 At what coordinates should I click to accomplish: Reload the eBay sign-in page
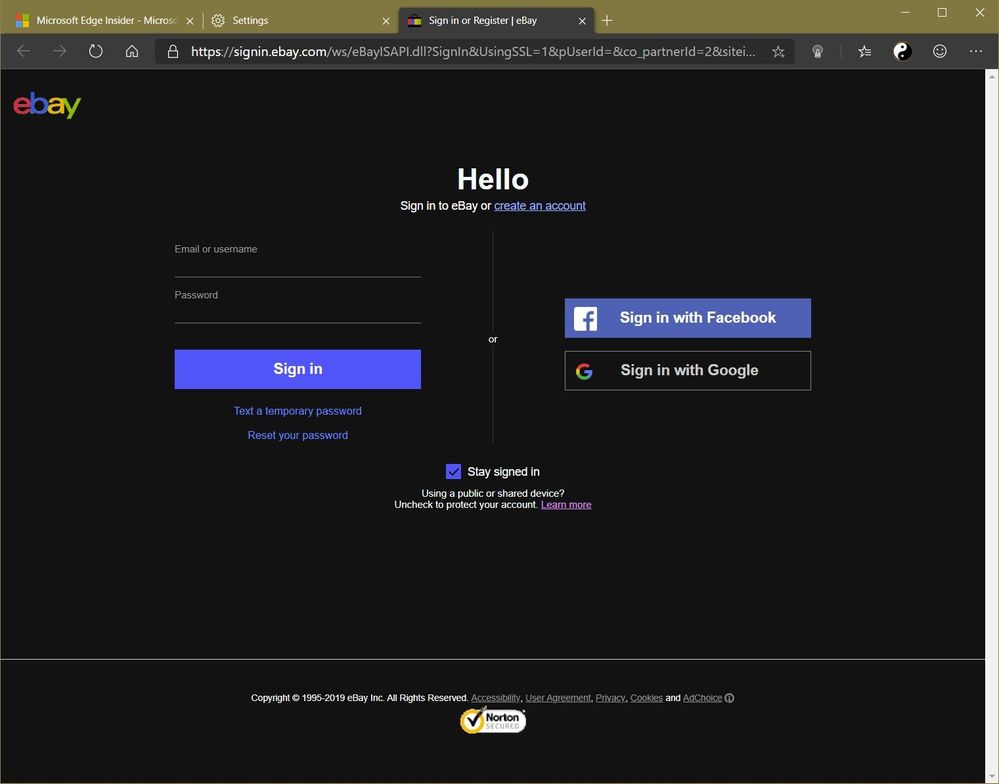(x=96, y=51)
